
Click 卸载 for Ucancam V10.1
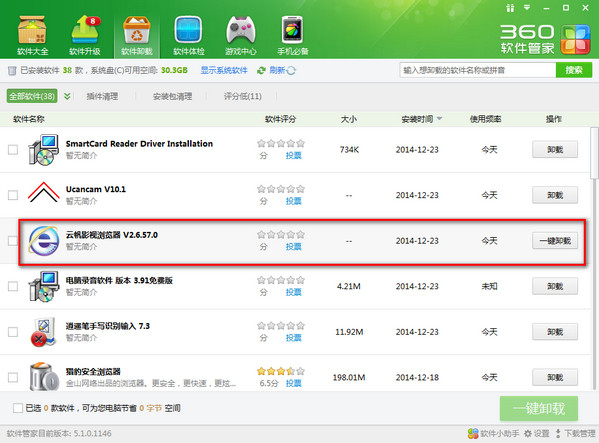(x=555, y=195)
